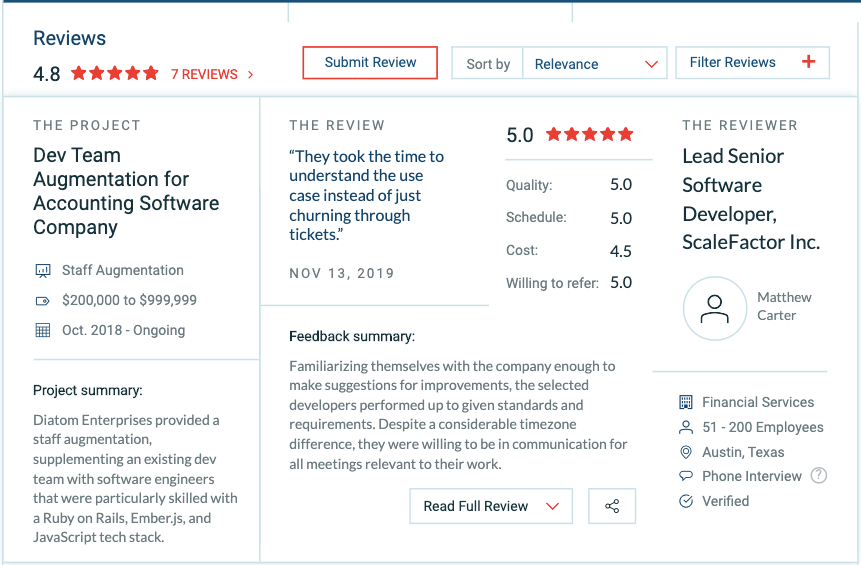The height and width of the screenshot is (565, 861).
Task: Click the employees person icon
Action: coord(686,427)
